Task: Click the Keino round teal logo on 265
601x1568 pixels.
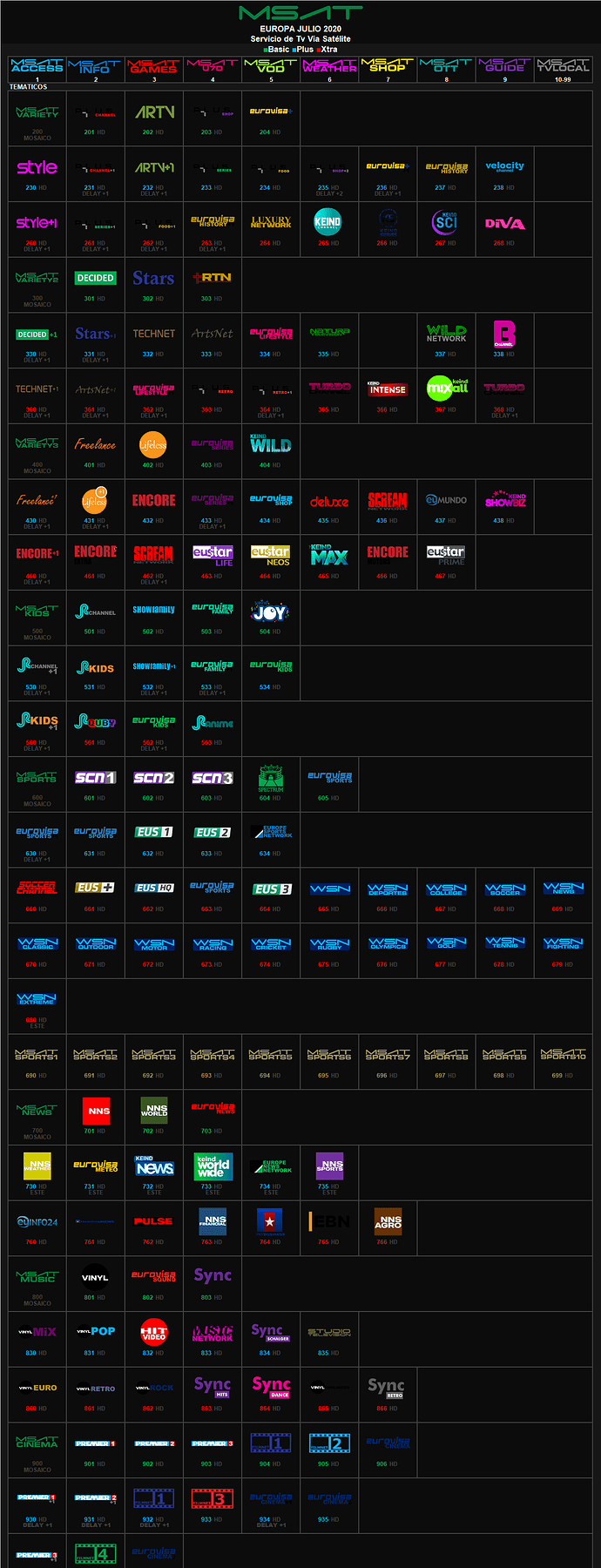Action: coord(328,221)
